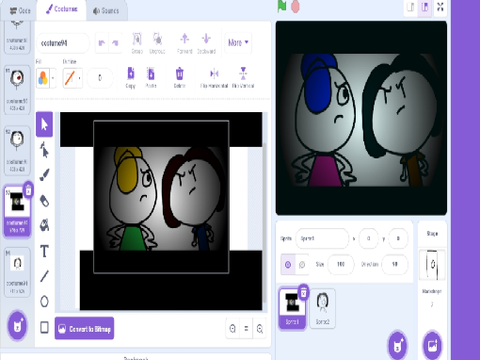Open the More layering dropdown
This screenshot has width=480, height=360.
(238, 43)
